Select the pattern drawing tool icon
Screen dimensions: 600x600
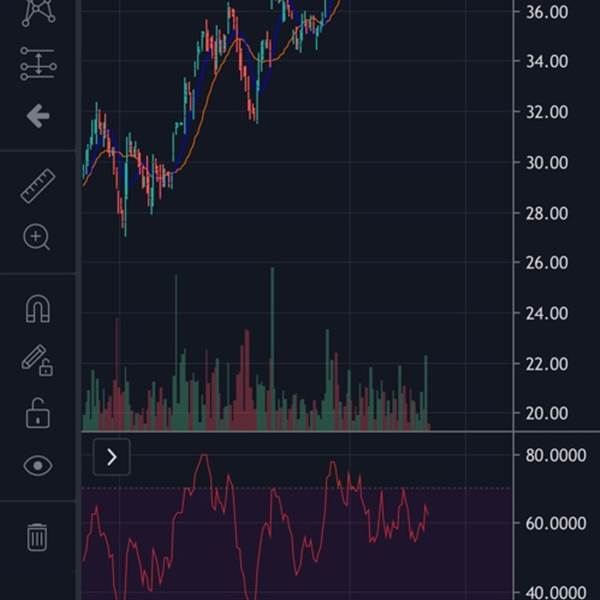[x=38, y=12]
